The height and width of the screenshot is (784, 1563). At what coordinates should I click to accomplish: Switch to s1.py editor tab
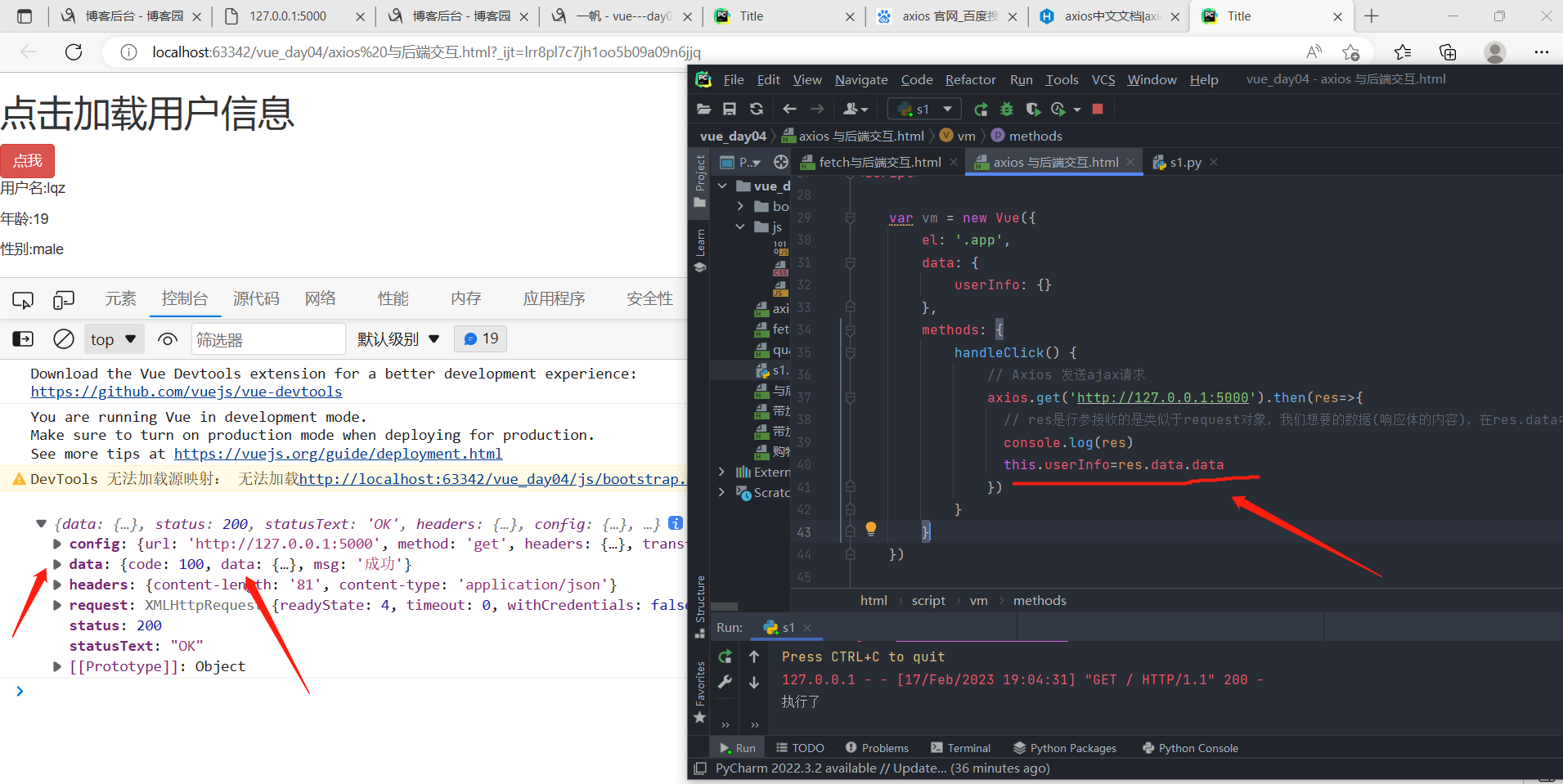1185,162
